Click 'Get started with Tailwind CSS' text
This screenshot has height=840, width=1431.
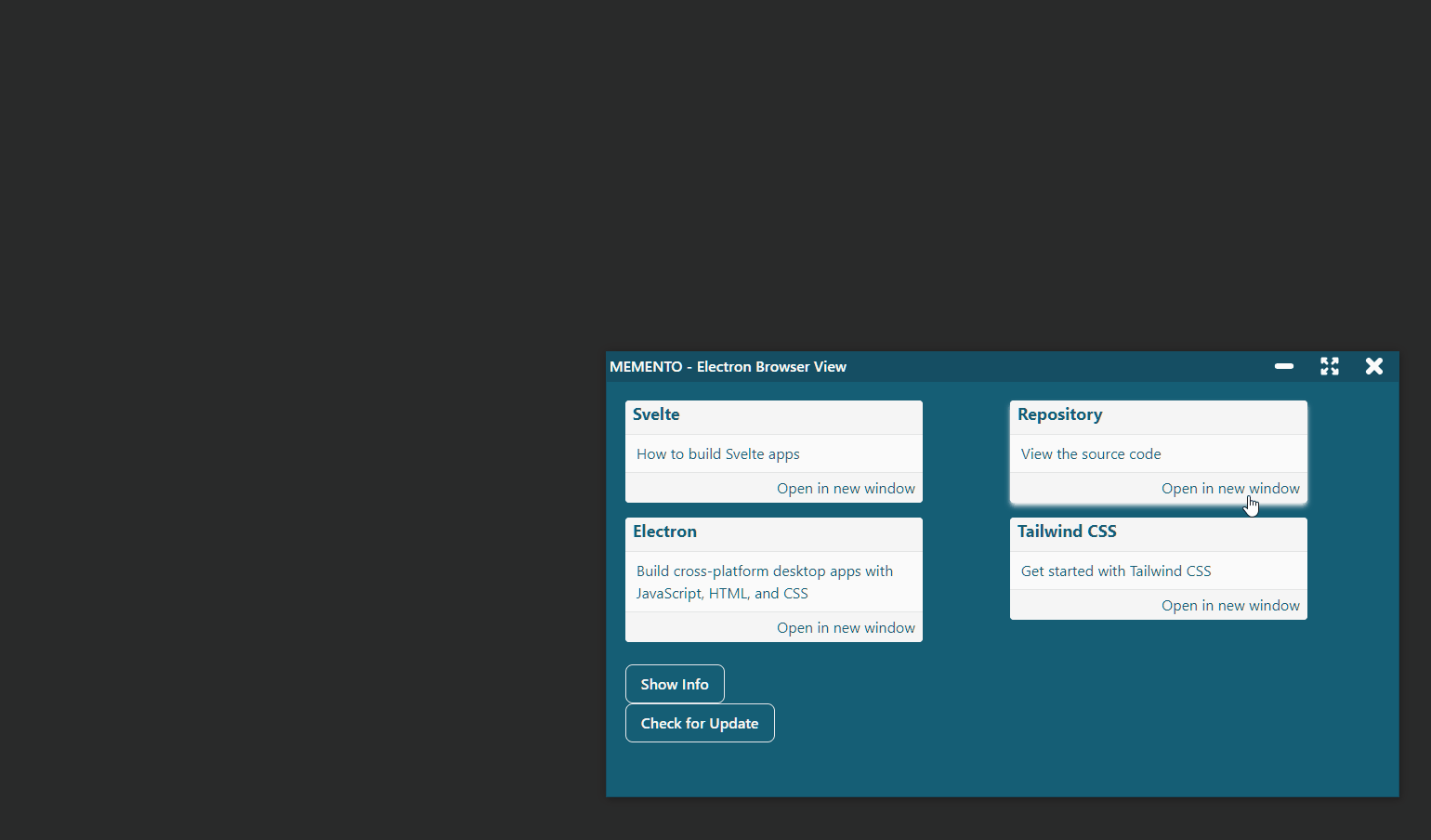point(1116,571)
